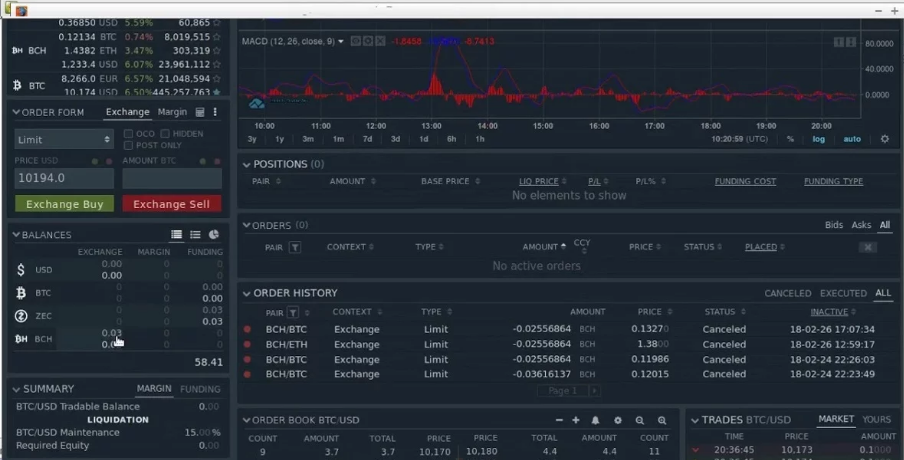Focus the AMOUNT BTC input field
Viewport: 904px width, 460px height.
click(x=172, y=178)
